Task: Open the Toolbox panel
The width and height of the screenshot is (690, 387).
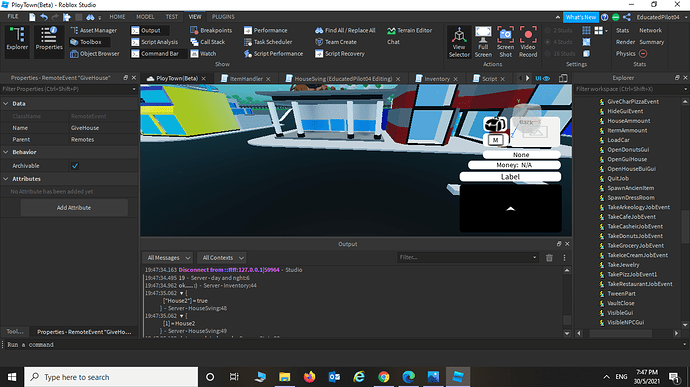Action: (x=86, y=42)
